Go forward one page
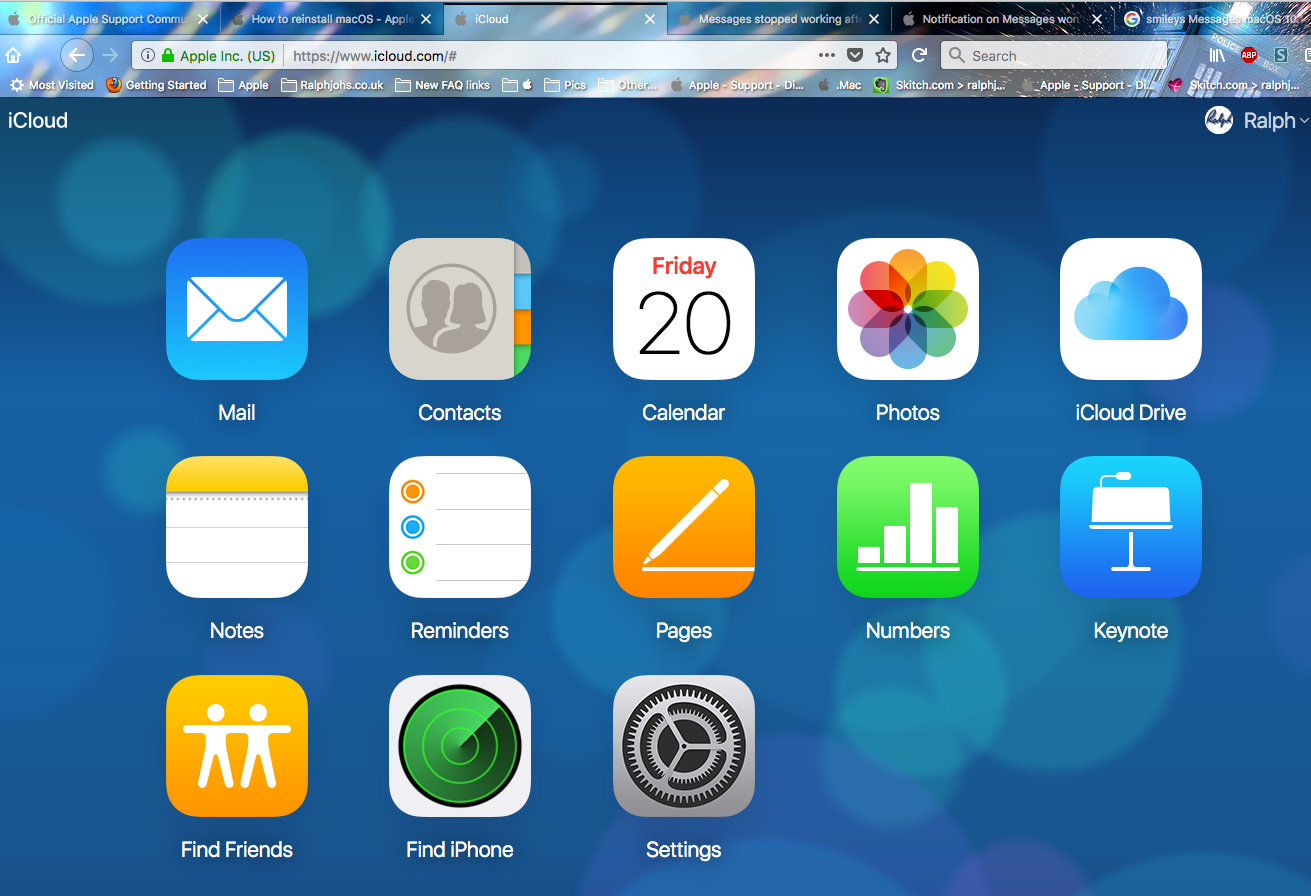Screen dimensions: 1311x896 (x=110, y=55)
